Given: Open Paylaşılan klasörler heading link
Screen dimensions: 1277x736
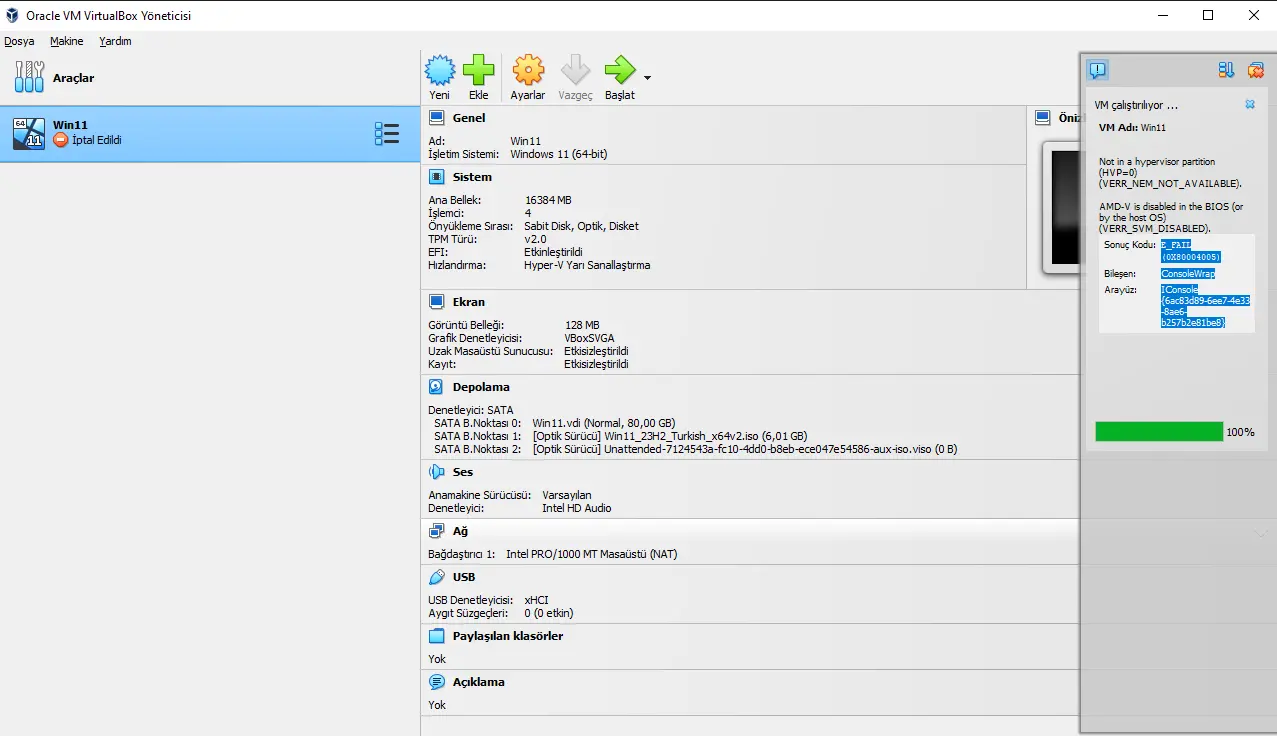Looking at the screenshot, I should pos(508,636).
